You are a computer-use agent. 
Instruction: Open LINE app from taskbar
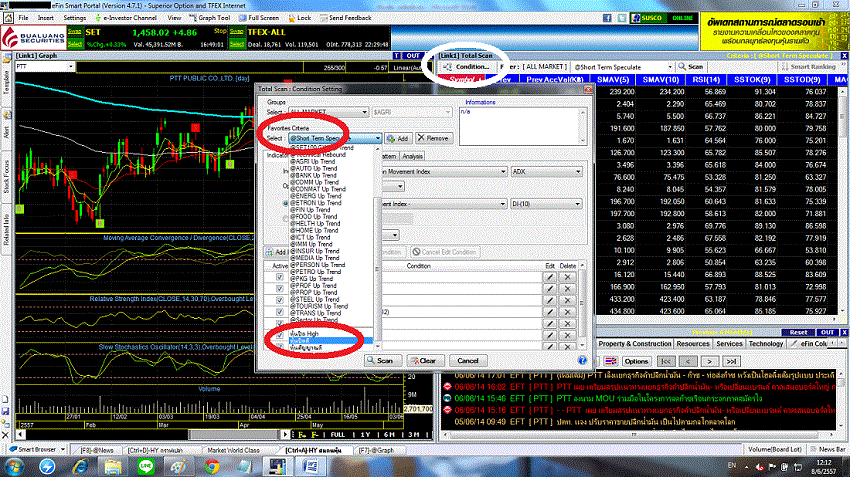146,467
